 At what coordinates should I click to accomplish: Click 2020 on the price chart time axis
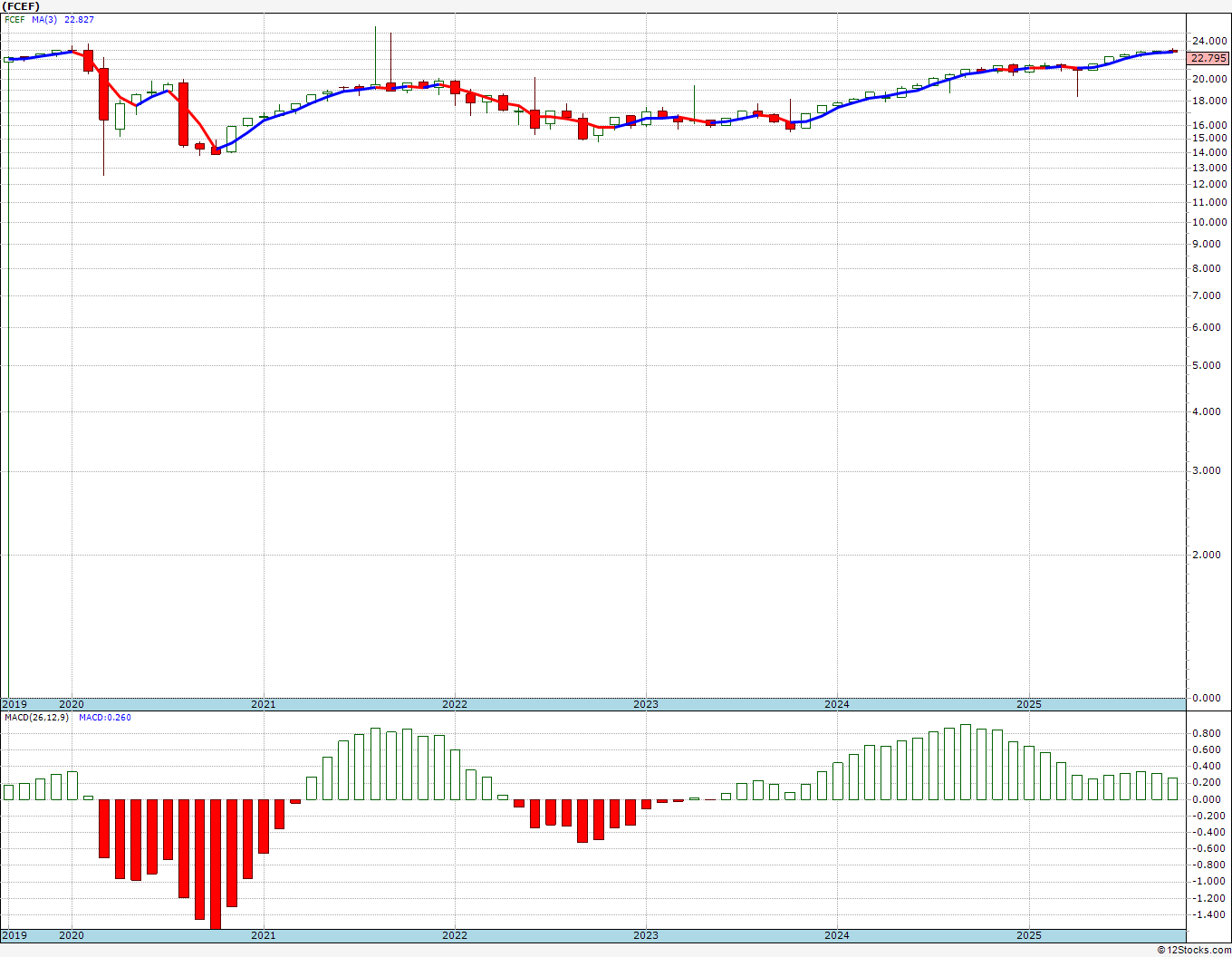(72, 704)
